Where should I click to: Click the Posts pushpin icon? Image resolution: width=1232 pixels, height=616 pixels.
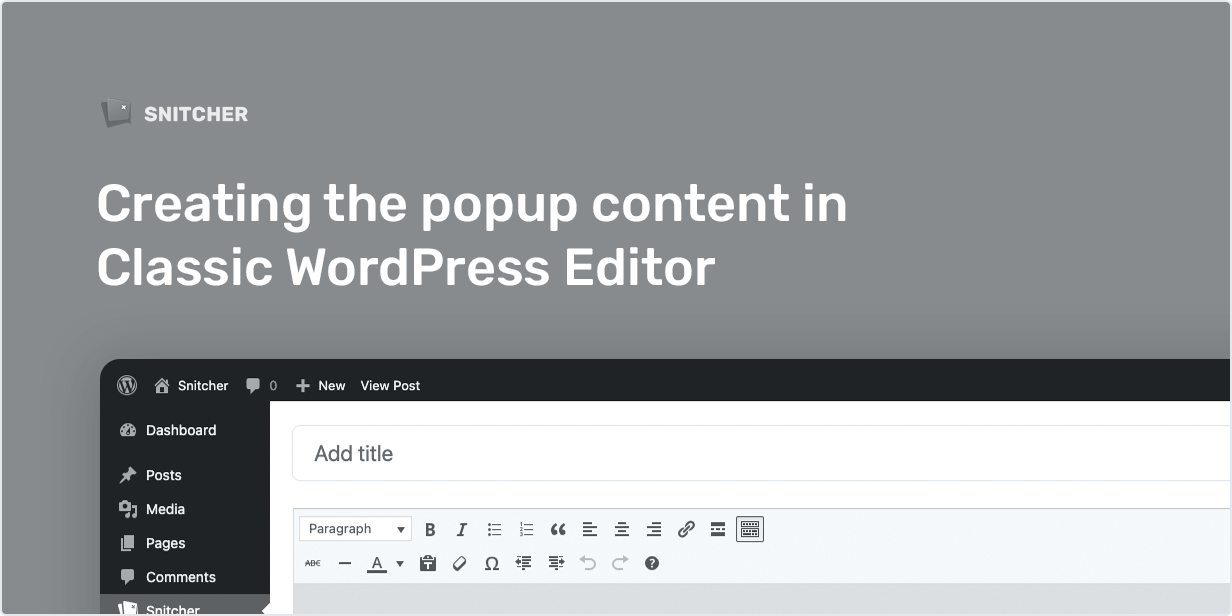(127, 475)
